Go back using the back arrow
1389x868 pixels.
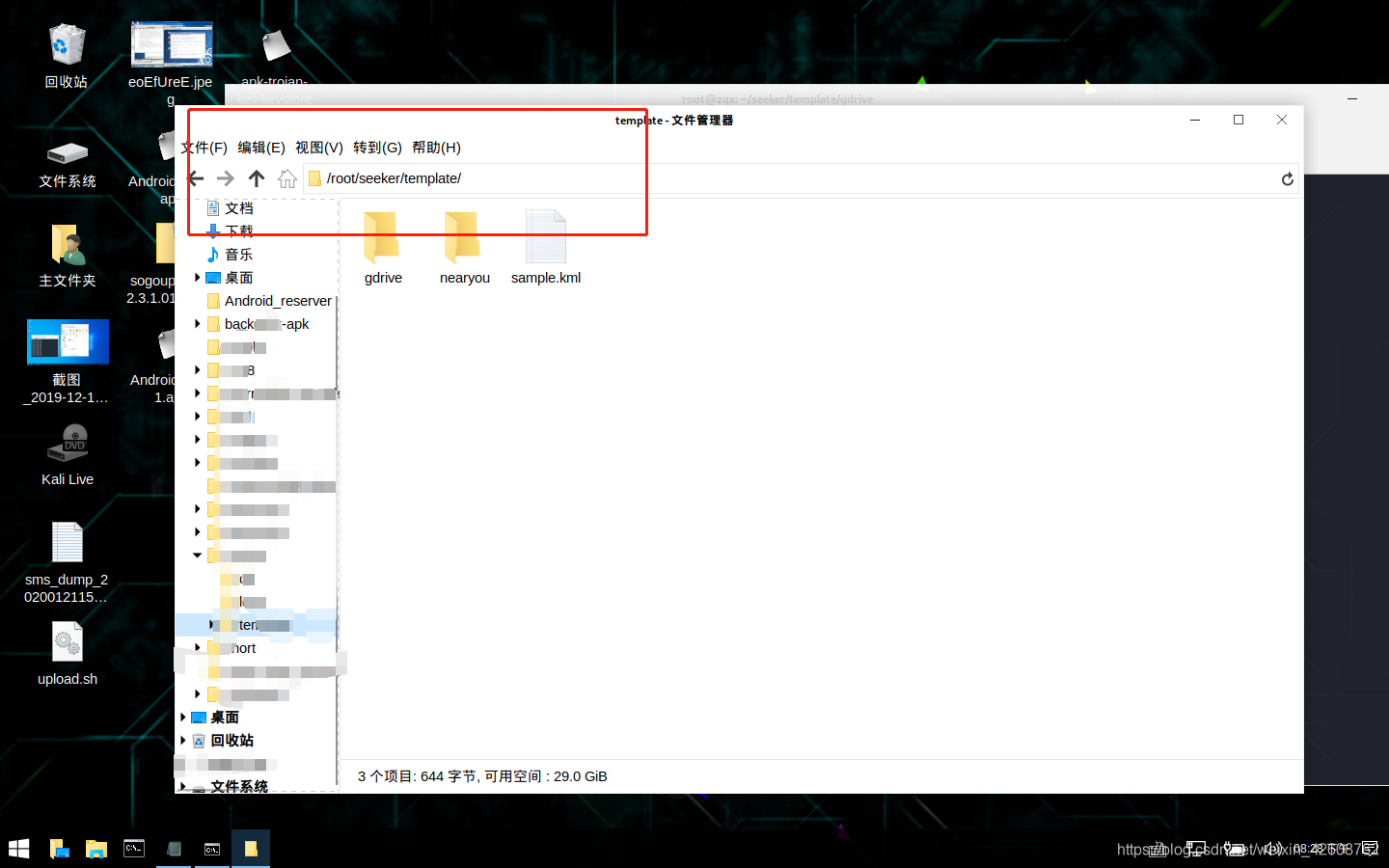point(196,178)
